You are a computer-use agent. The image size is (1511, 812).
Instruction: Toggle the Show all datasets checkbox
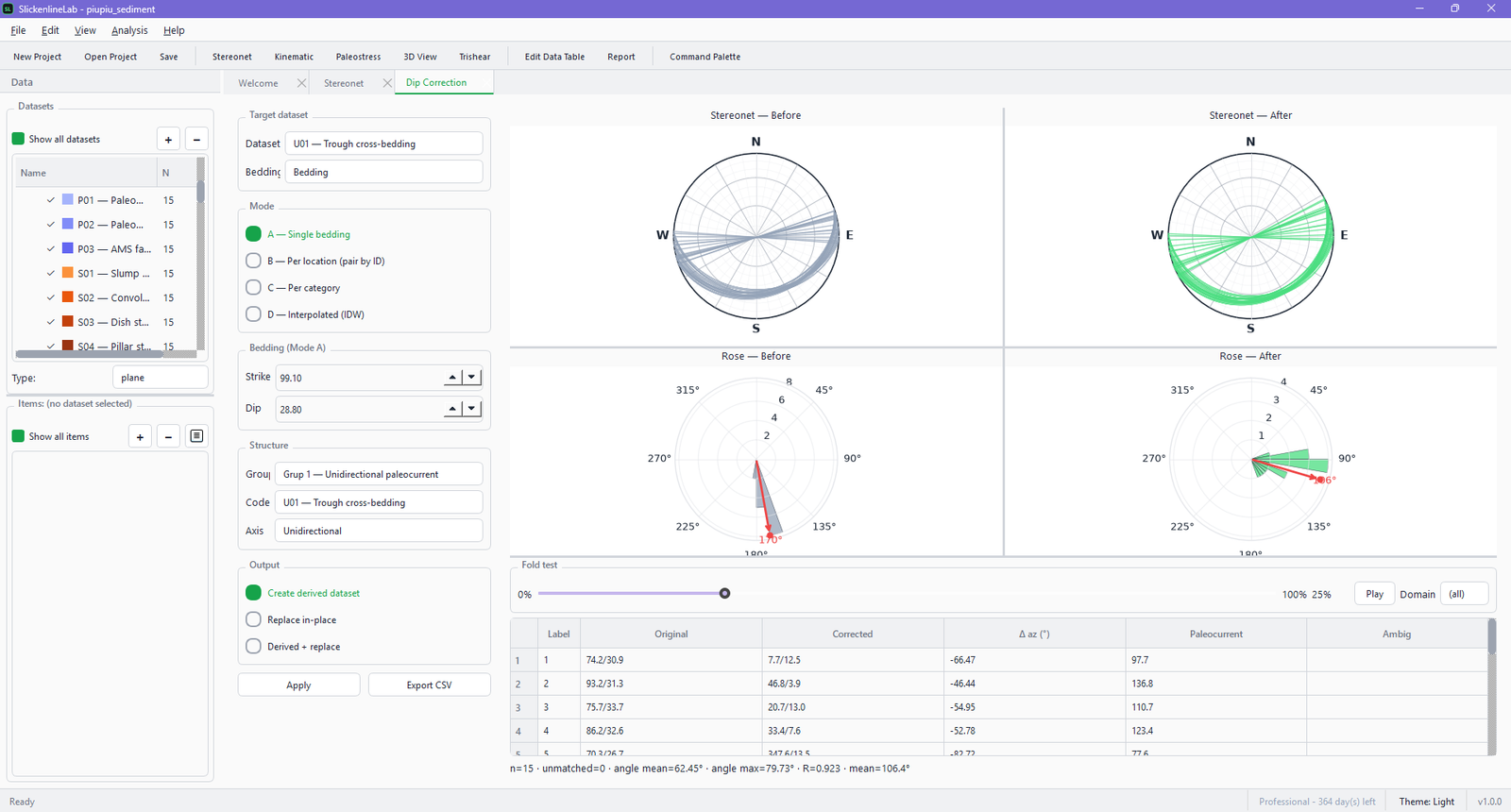(x=18, y=139)
